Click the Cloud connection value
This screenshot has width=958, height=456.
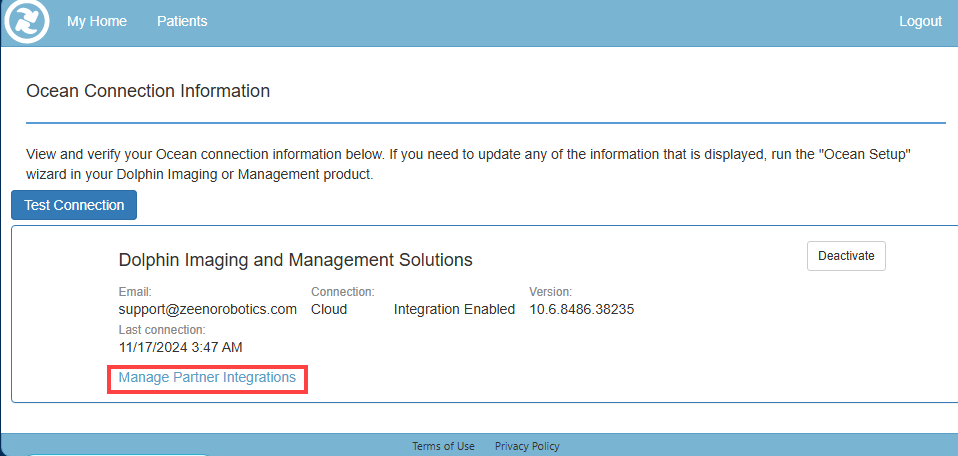pos(329,309)
